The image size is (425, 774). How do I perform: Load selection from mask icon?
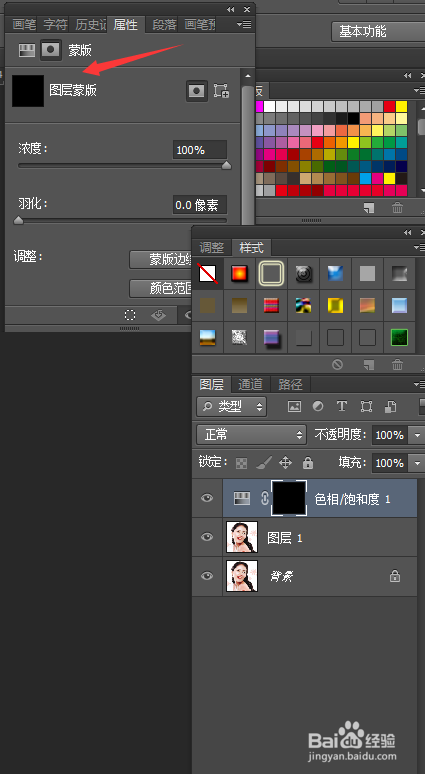click(130, 315)
